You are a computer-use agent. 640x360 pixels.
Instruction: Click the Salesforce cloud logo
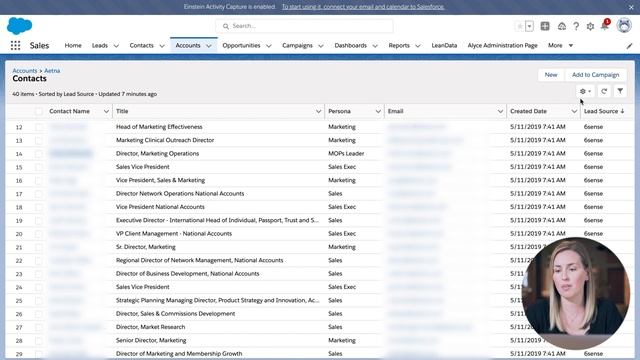coord(19,26)
